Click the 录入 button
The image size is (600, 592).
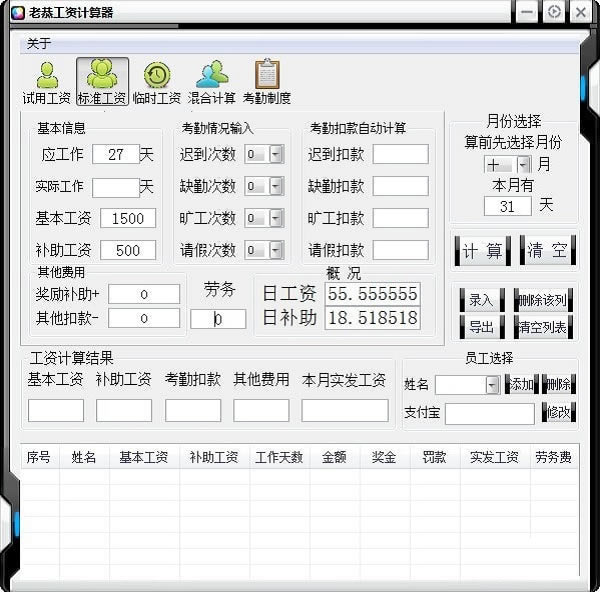482,300
